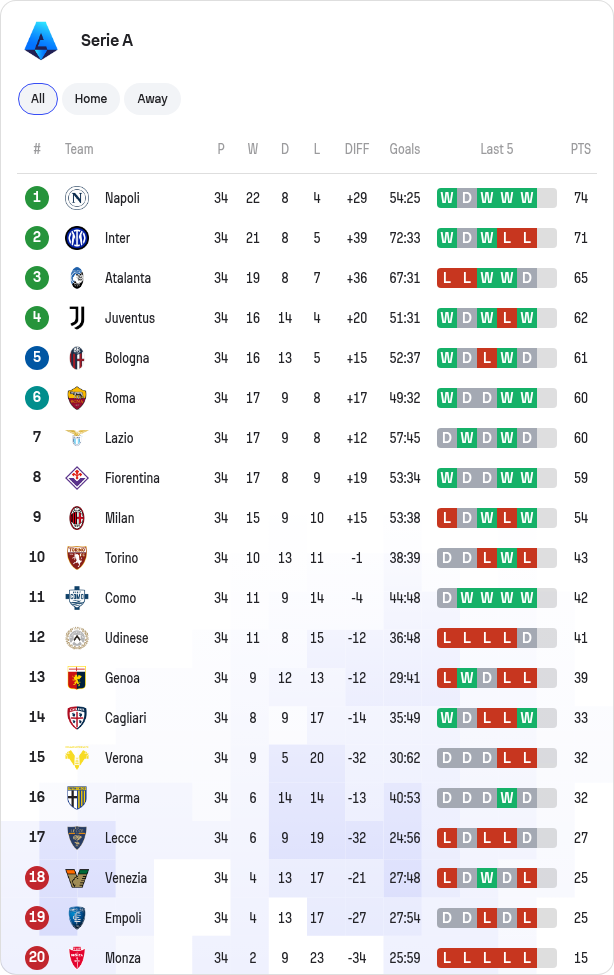Screen dimensions: 614x975
Task: Open Juventus via its team logo
Action: (77, 318)
